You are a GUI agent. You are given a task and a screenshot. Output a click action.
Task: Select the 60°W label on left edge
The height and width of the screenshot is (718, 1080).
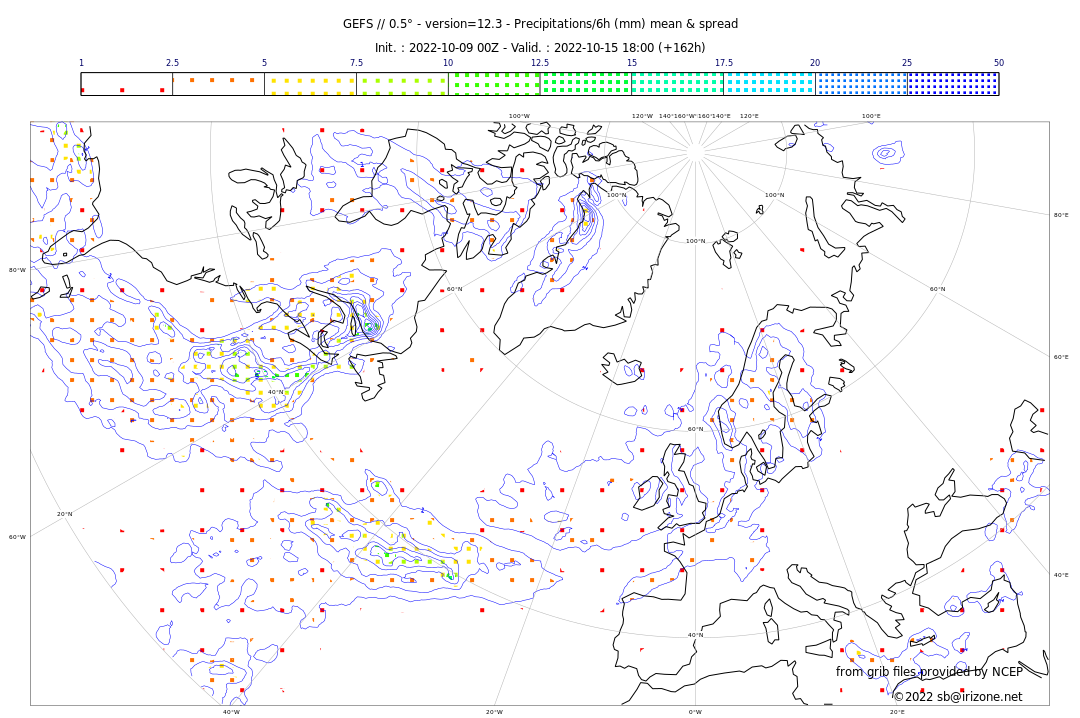[x=17, y=537]
